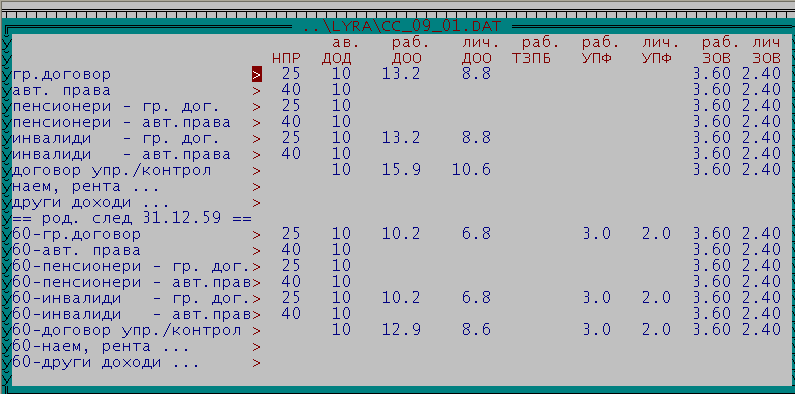Image resolution: width=795 pixels, height=394 pixels.
Task: Click the arrow beside други доходи row
Action: click(257, 203)
